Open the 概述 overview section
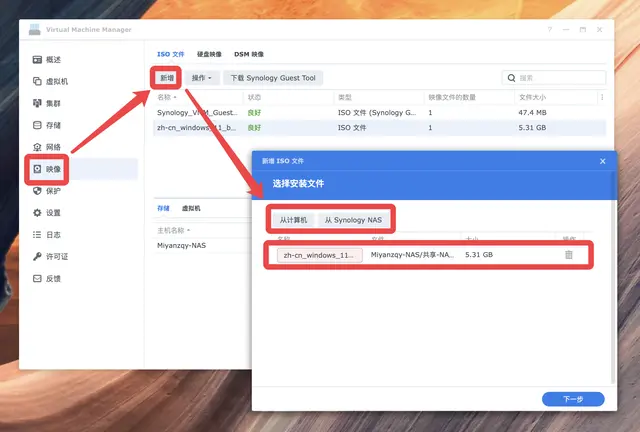The image size is (640, 432). (x=47, y=60)
